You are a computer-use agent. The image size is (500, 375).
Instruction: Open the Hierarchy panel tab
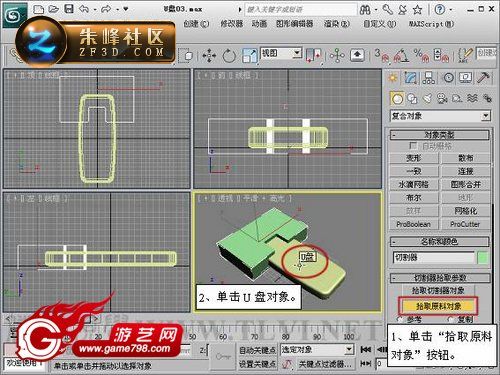pyautogui.click(x=429, y=78)
